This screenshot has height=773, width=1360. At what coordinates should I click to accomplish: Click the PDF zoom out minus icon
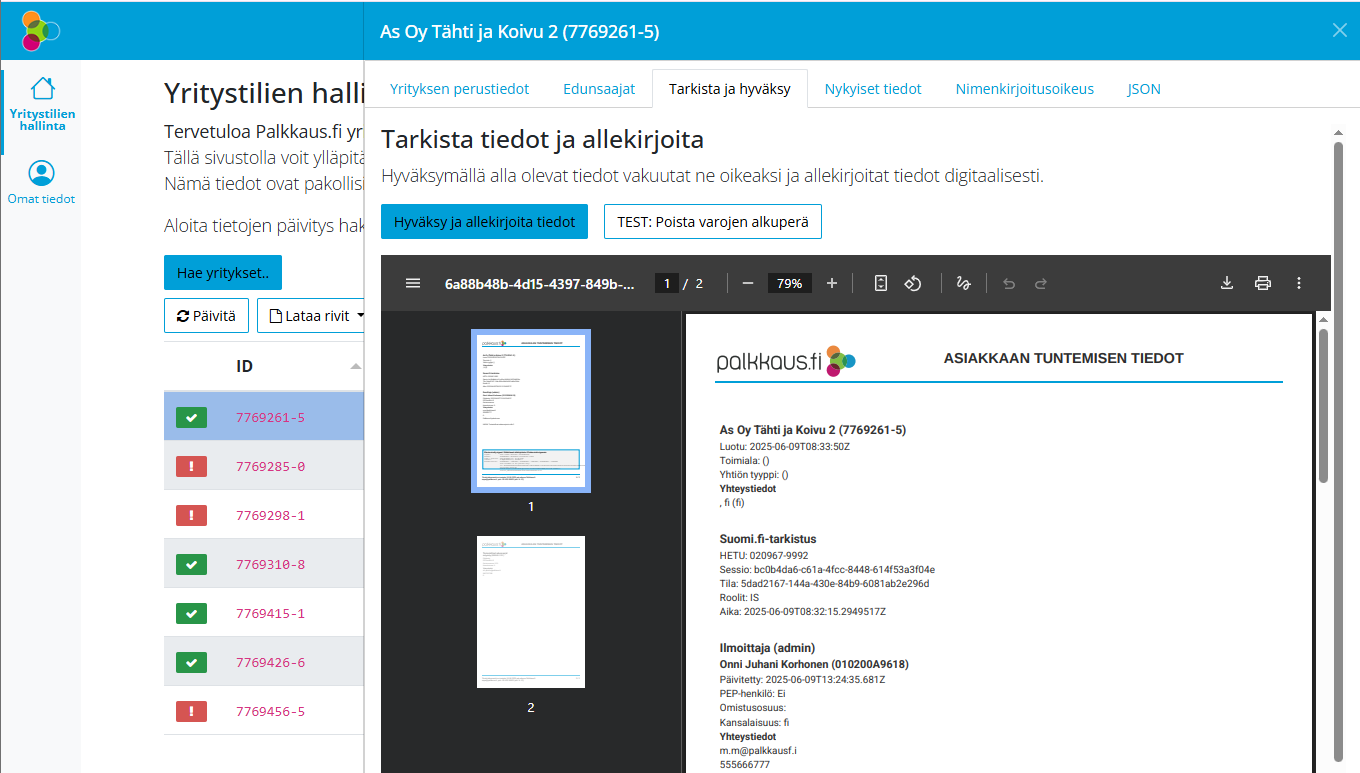pos(748,283)
